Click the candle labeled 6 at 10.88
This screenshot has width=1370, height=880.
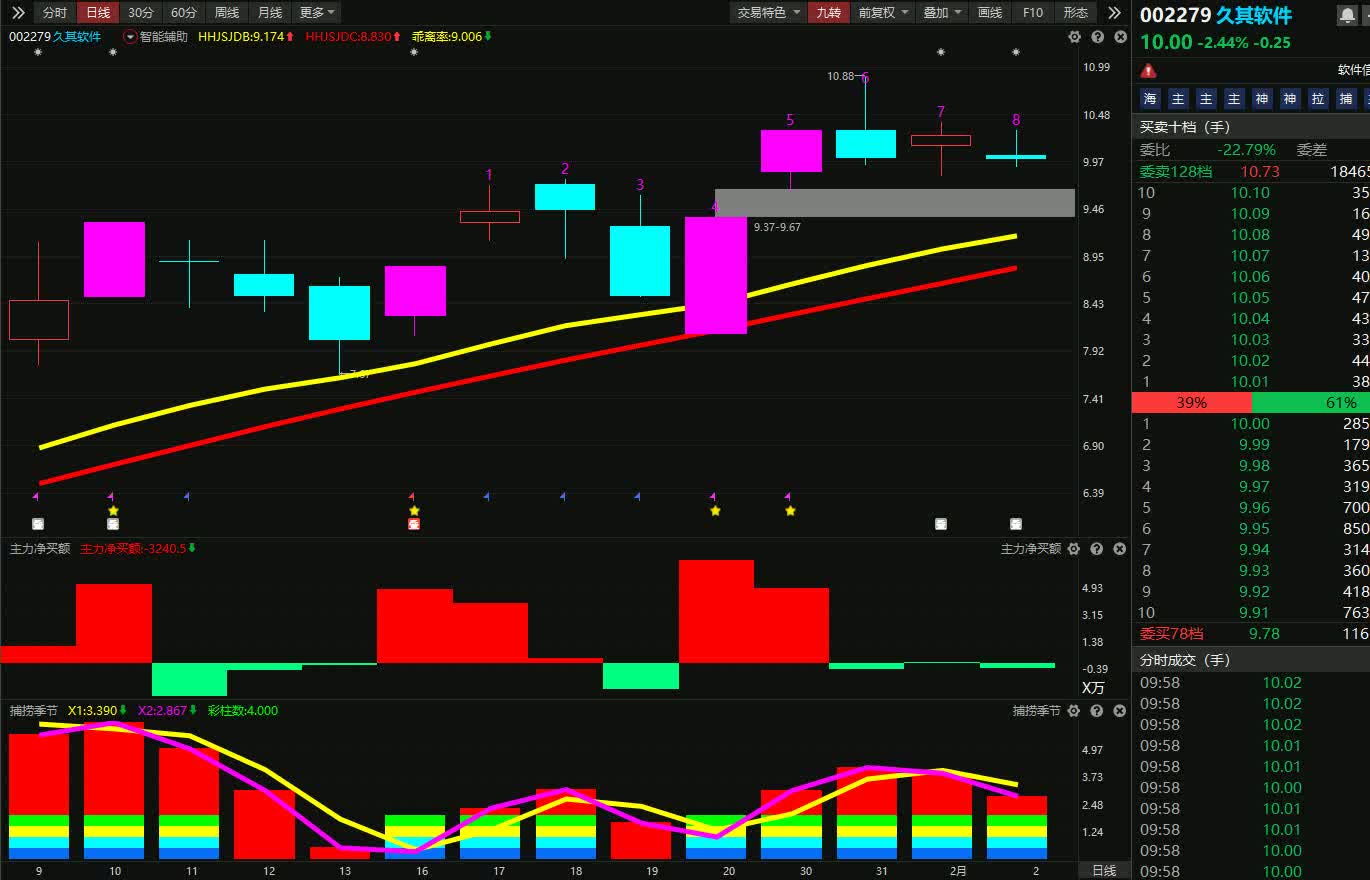pyautogui.click(x=865, y=143)
